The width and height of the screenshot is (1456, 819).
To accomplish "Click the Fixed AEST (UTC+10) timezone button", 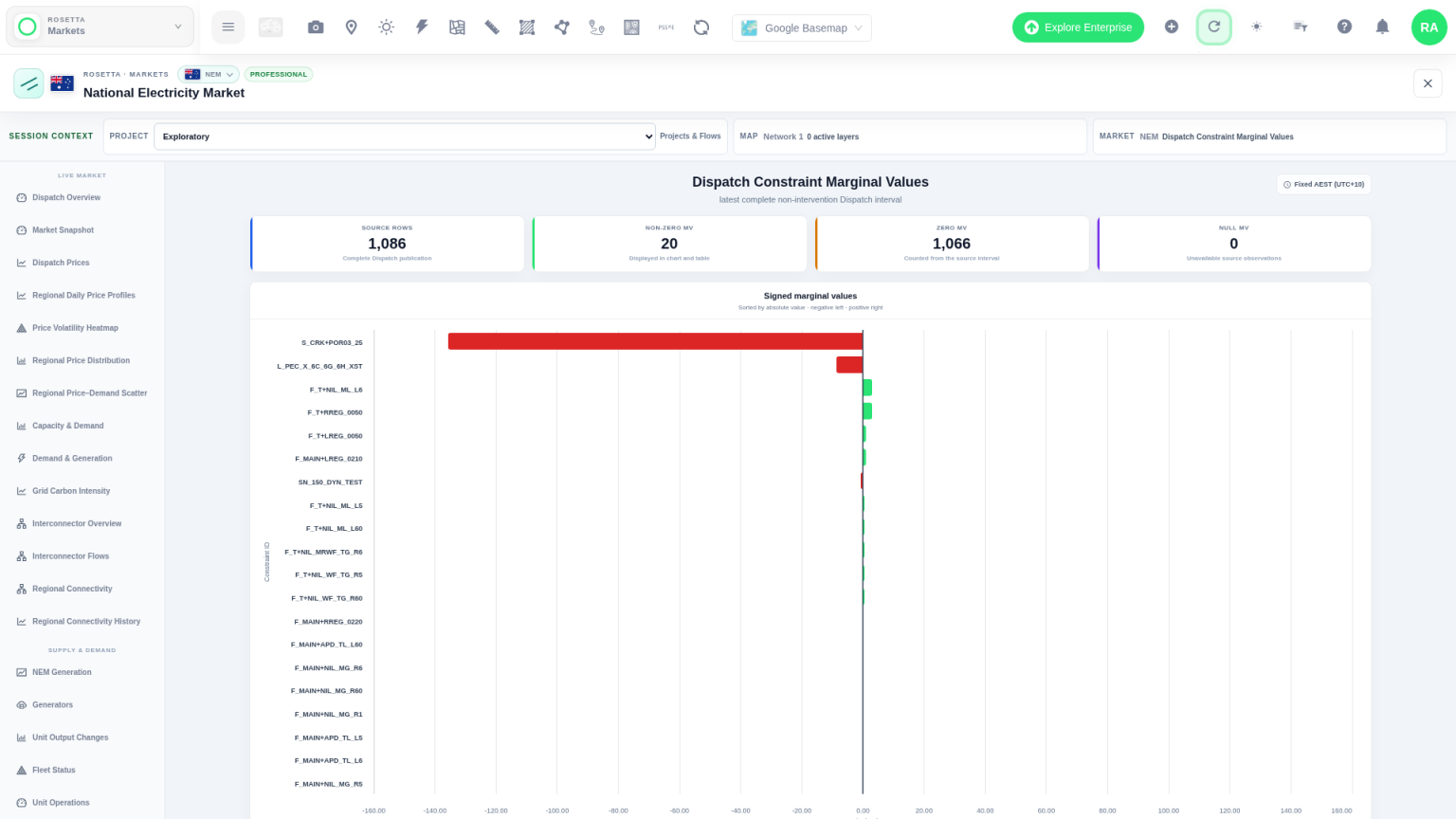I will [x=1323, y=184].
